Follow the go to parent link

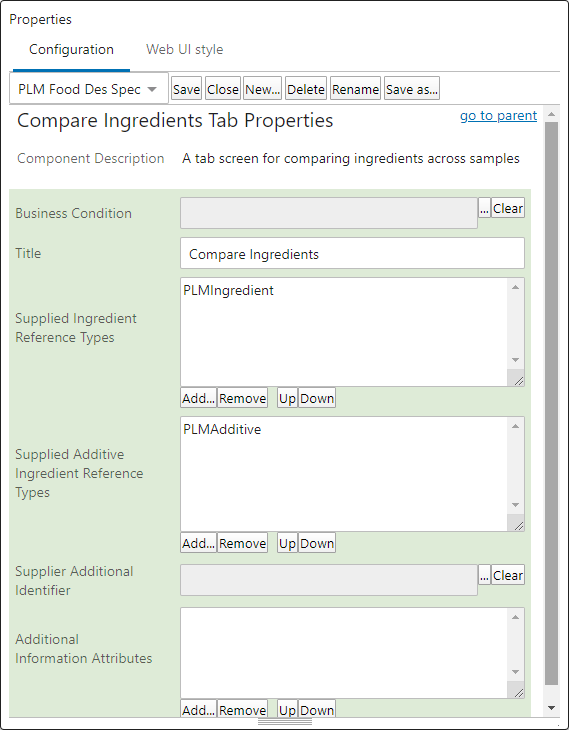coord(498,115)
